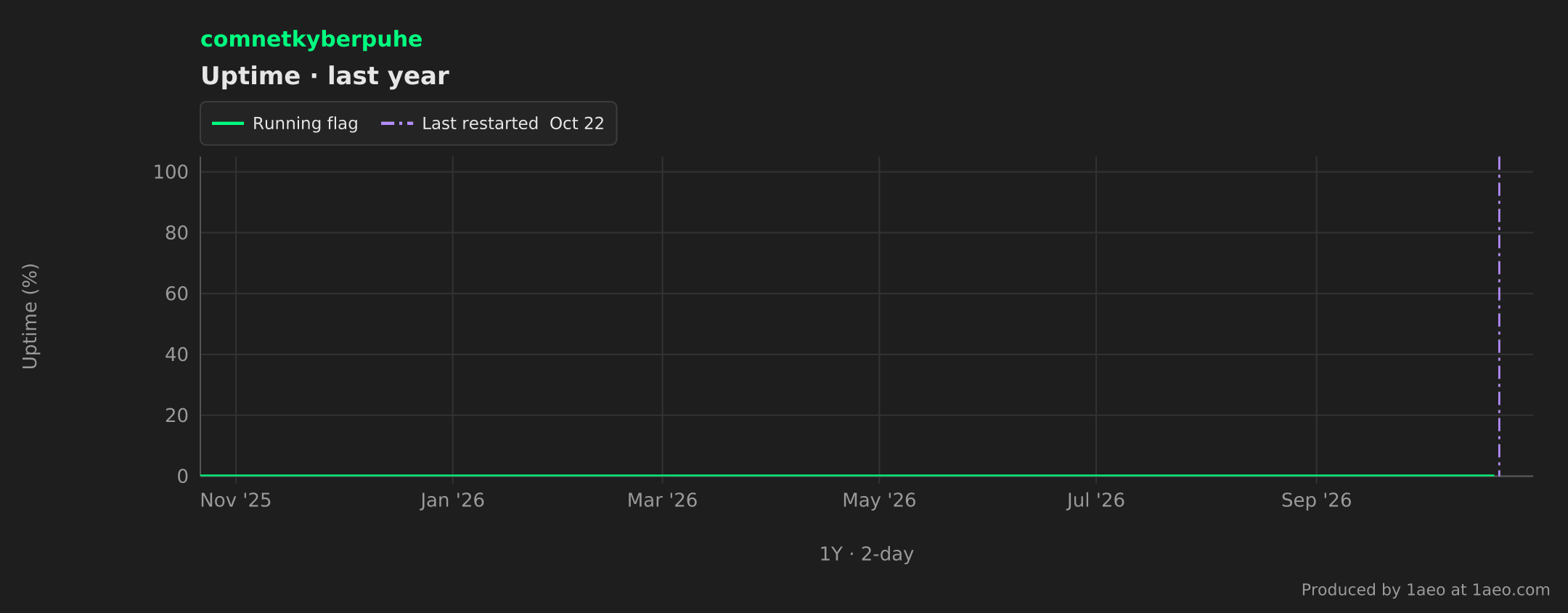Click the 'Uptime (%)' axis title
Image resolution: width=1568 pixels, height=613 pixels.
(x=30, y=316)
